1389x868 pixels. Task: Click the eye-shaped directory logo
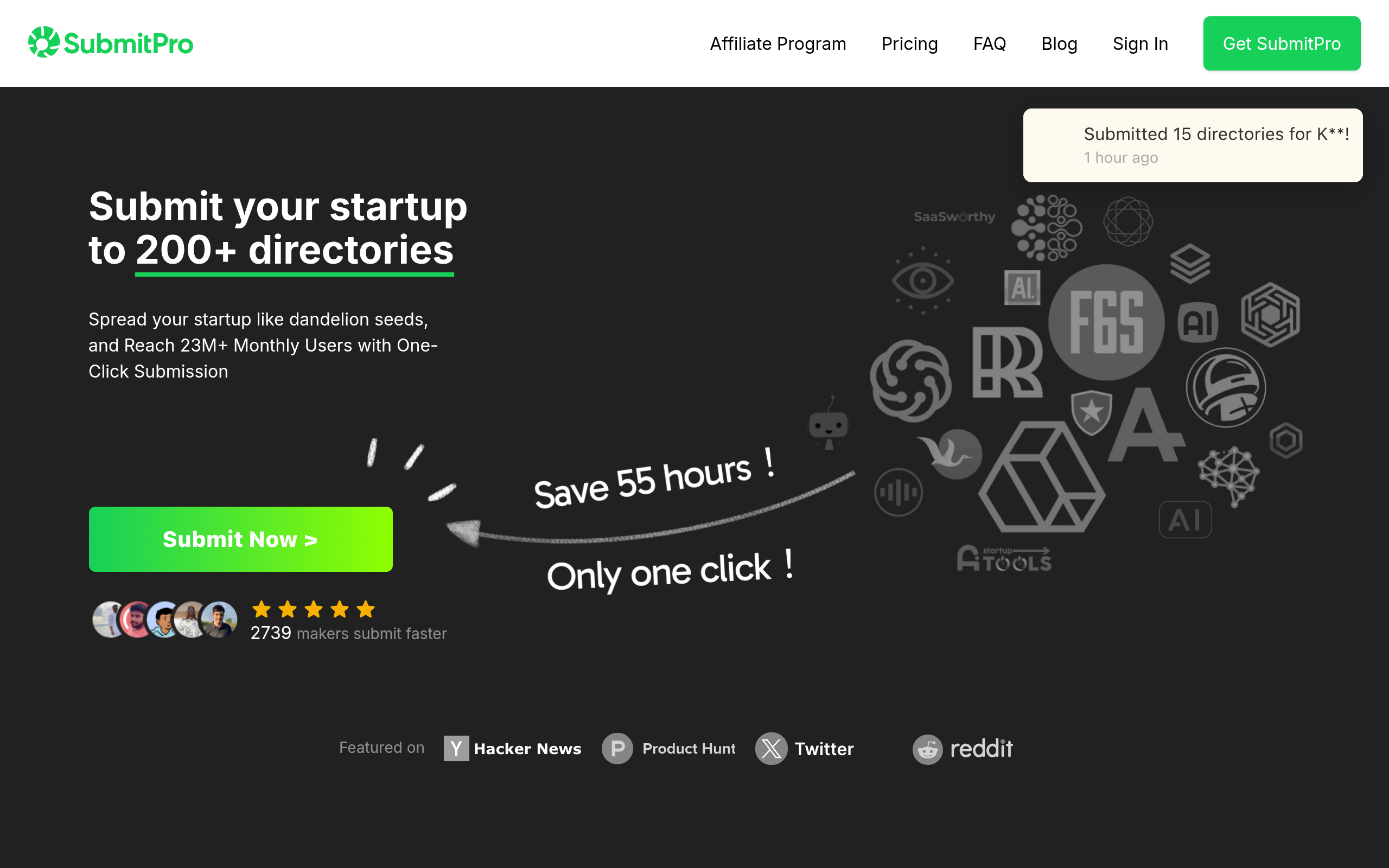coord(922,280)
